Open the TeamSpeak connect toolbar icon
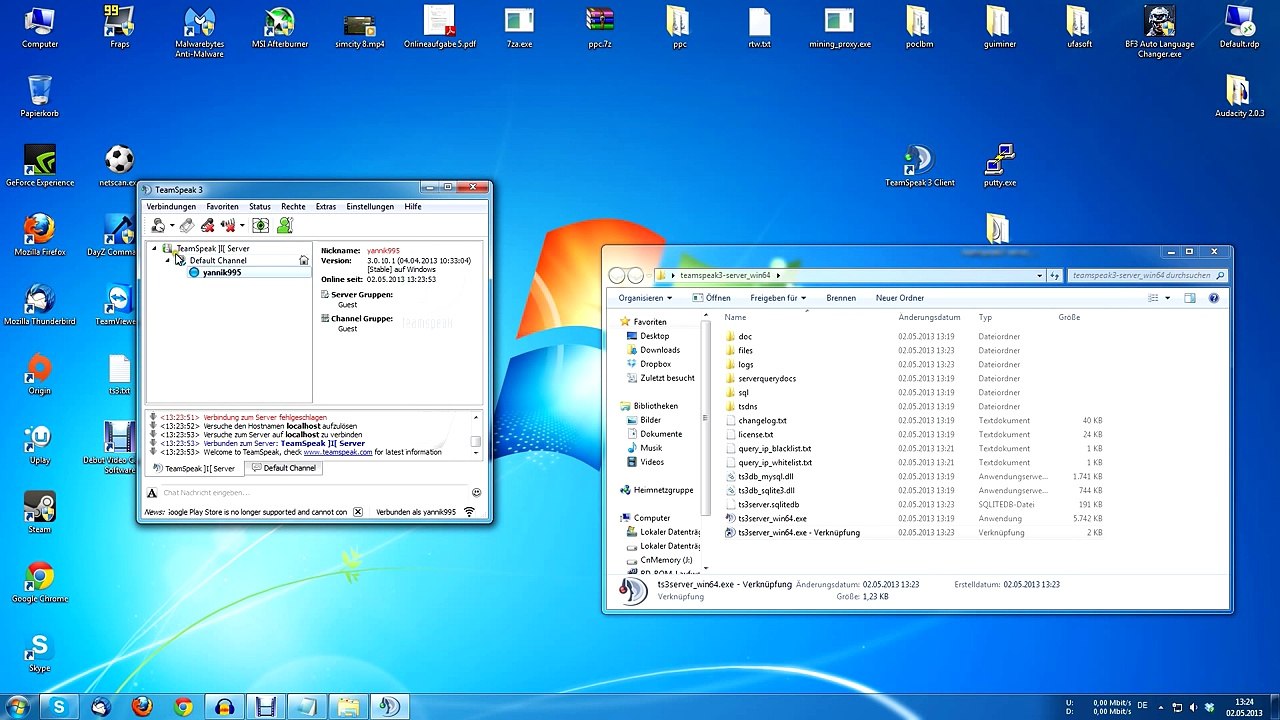Viewport: 1280px width, 720px height. (x=158, y=226)
